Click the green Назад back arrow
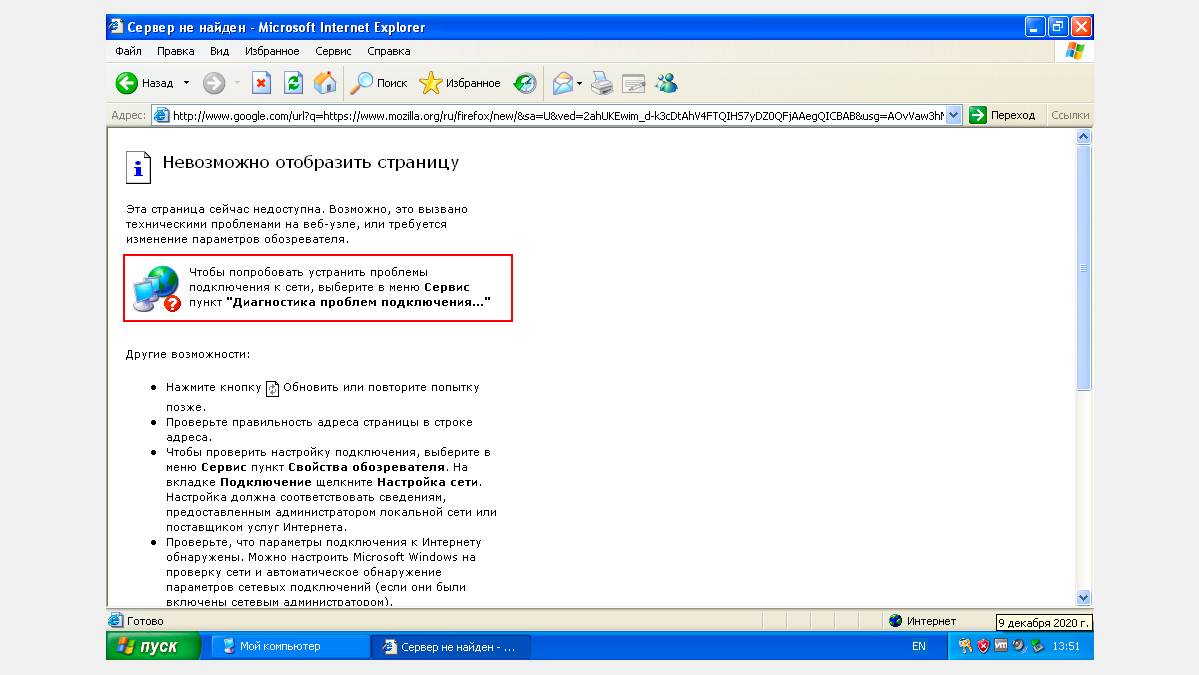The image size is (1199, 675). pyautogui.click(x=126, y=83)
